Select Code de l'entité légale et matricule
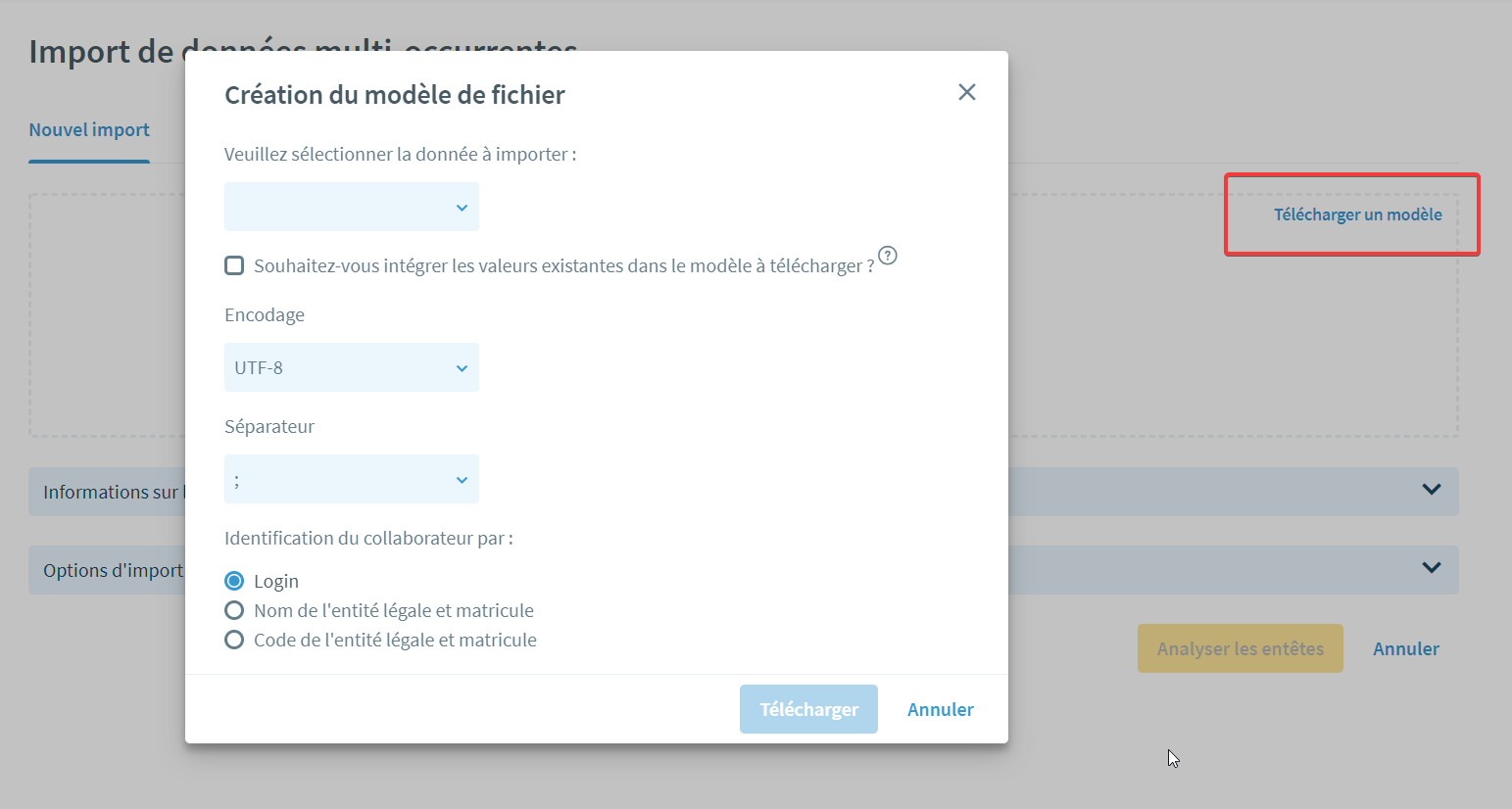Image resolution: width=1512 pixels, height=809 pixels. pyautogui.click(x=234, y=640)
